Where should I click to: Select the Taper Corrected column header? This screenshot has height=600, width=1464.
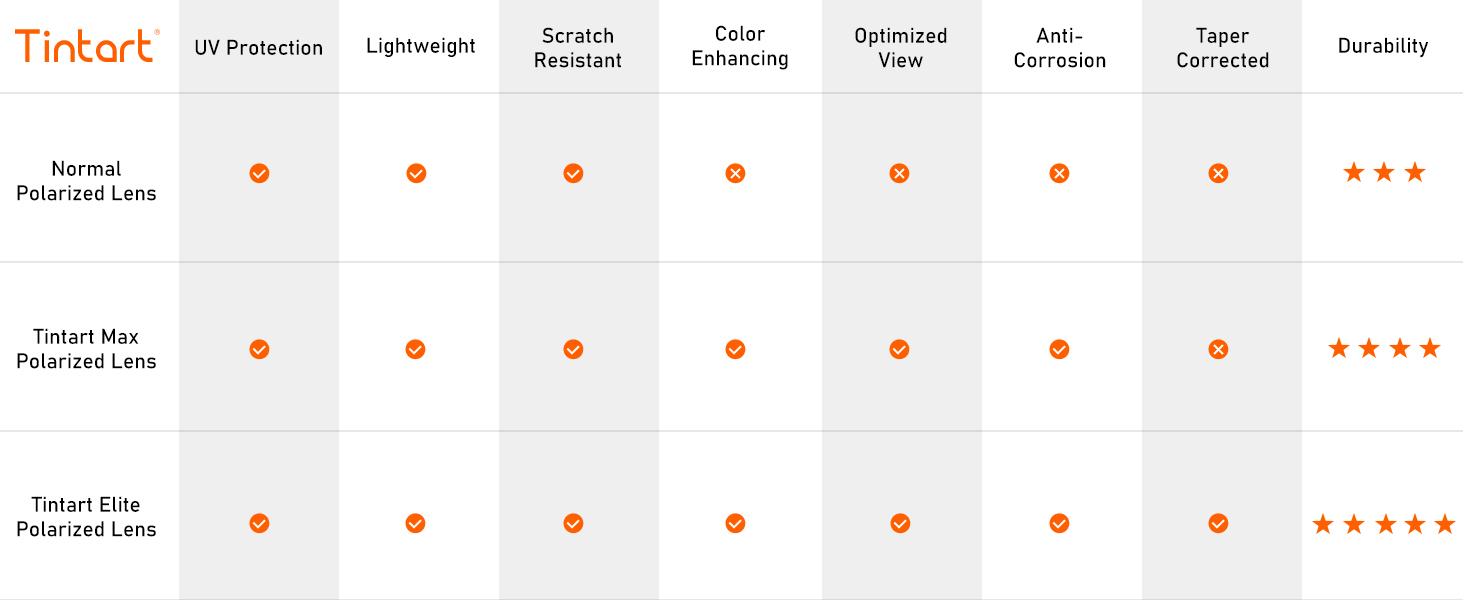point(1222,48)
